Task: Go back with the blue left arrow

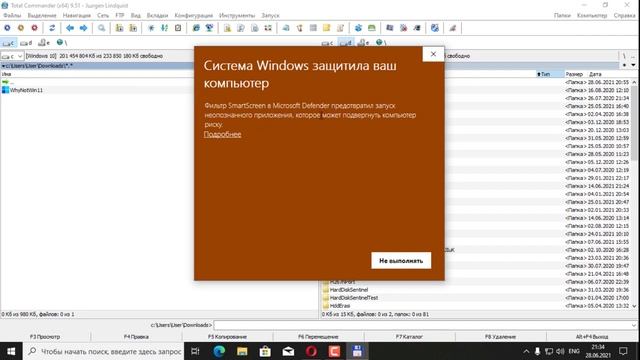Action: coord(70,28)
